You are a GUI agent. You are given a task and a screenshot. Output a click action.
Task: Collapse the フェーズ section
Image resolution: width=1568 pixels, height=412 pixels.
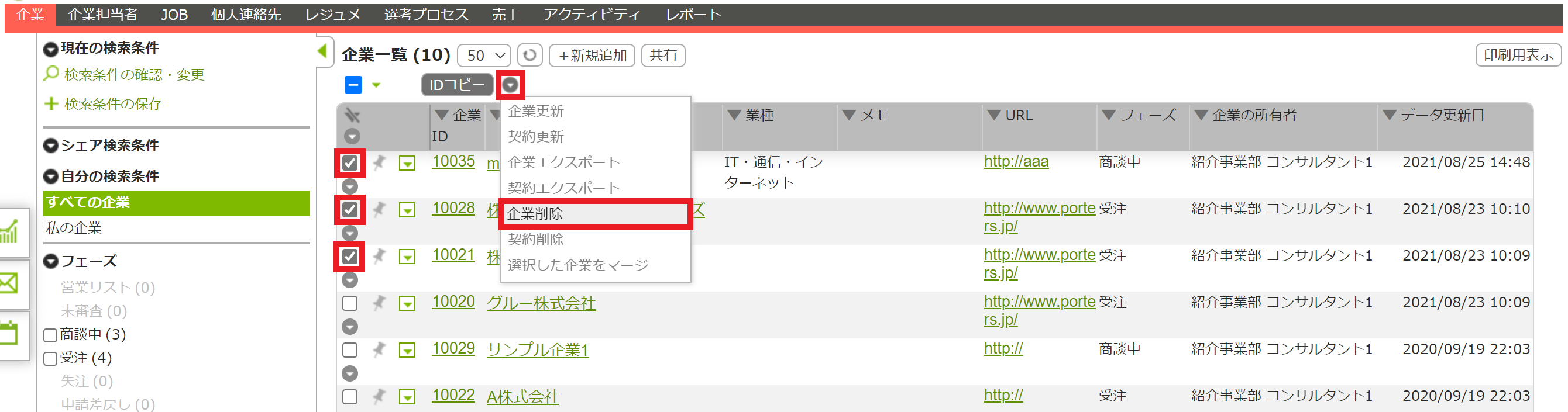click(x=51, y=262)
